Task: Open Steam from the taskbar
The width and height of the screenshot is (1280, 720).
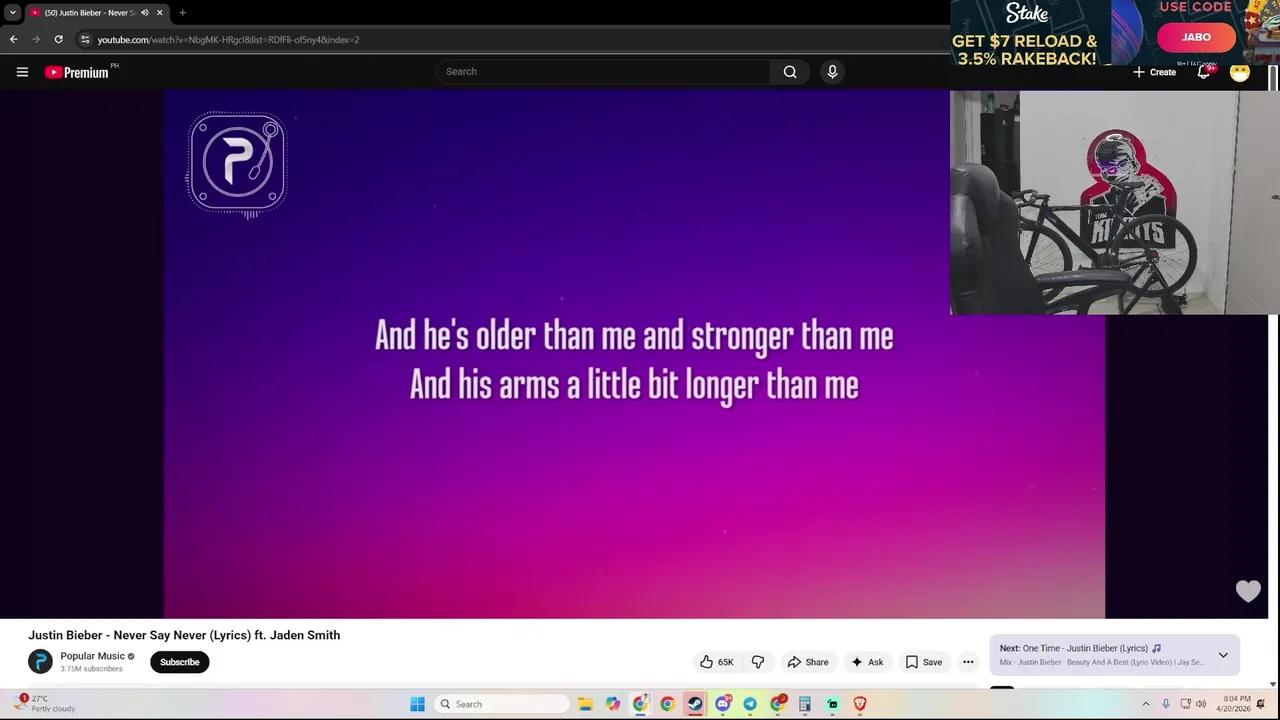Action: [x=695, y=704]
